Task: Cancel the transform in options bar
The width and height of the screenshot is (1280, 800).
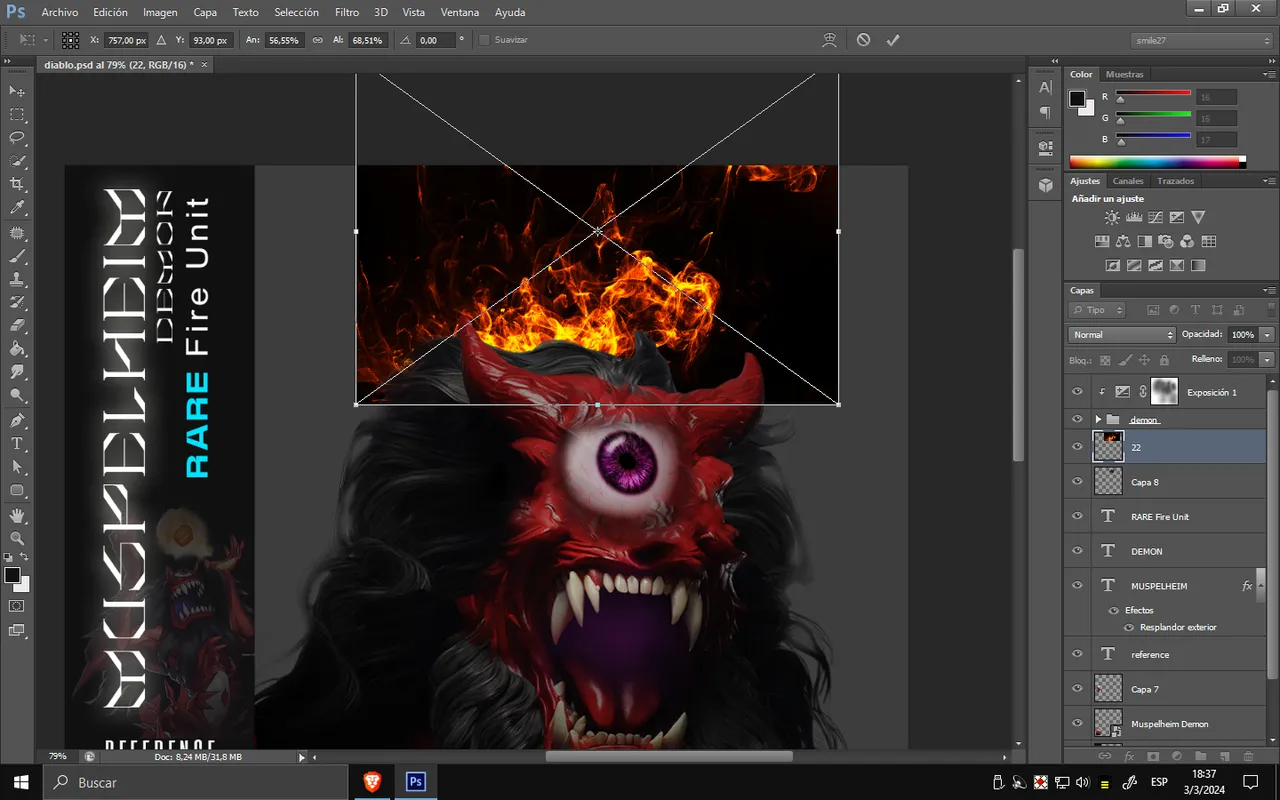Action: pyautogui.click(x=863, y=40)
